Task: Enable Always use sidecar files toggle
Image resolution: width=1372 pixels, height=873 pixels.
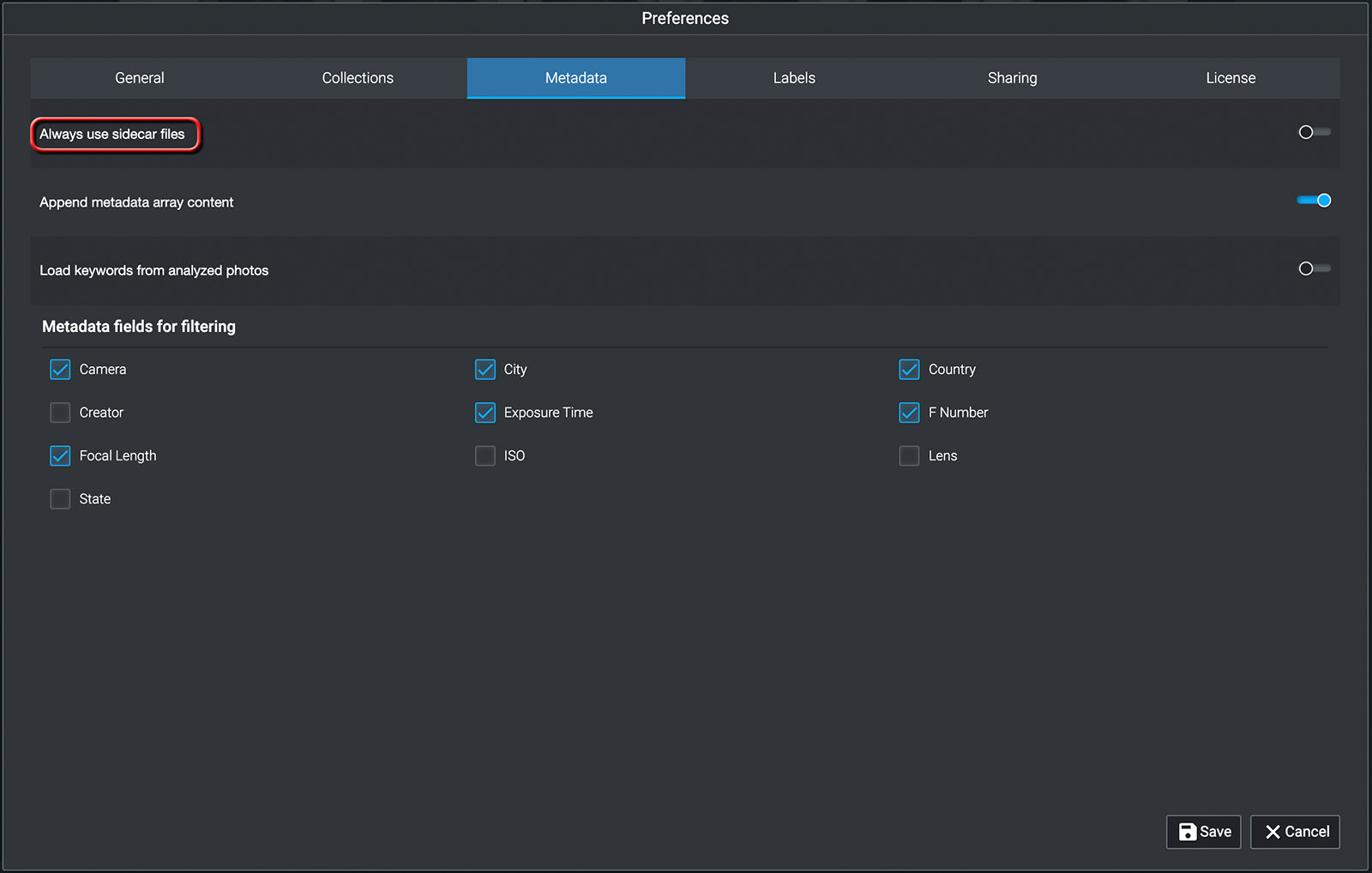Action: [x=1313, y=132]
